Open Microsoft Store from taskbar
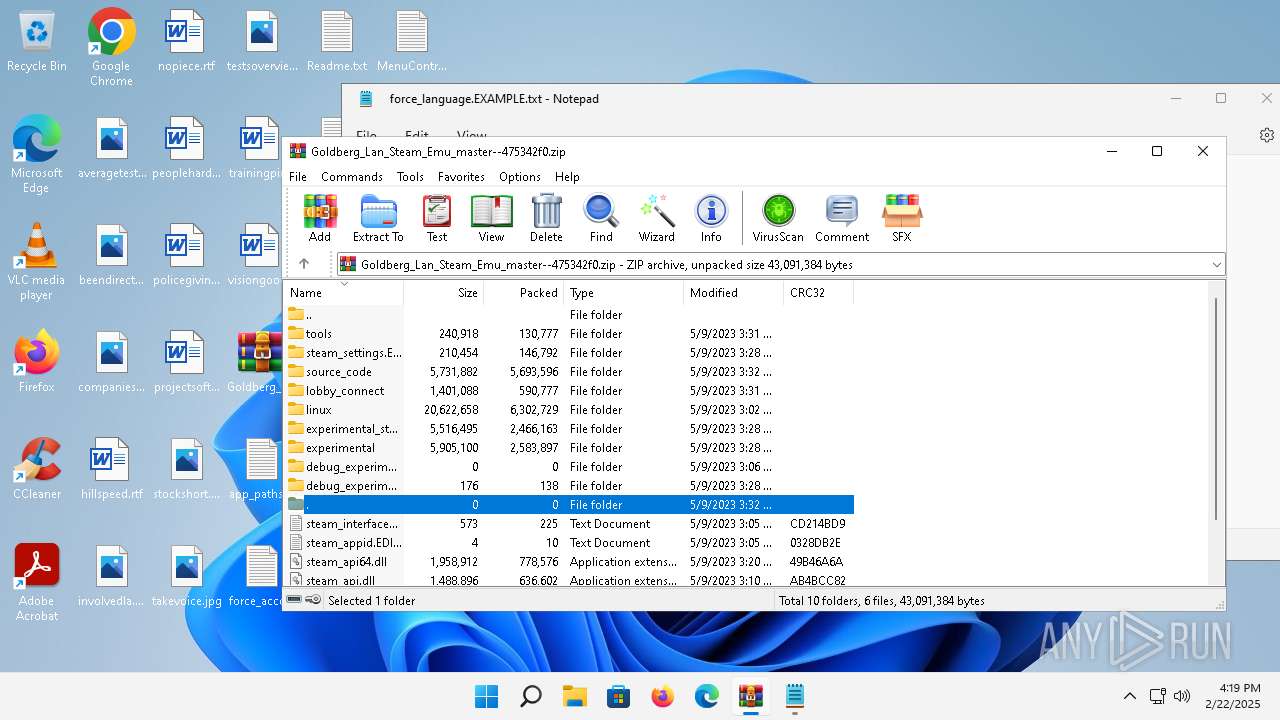Screen dimensions: 1280x720 tap(619, 696)
